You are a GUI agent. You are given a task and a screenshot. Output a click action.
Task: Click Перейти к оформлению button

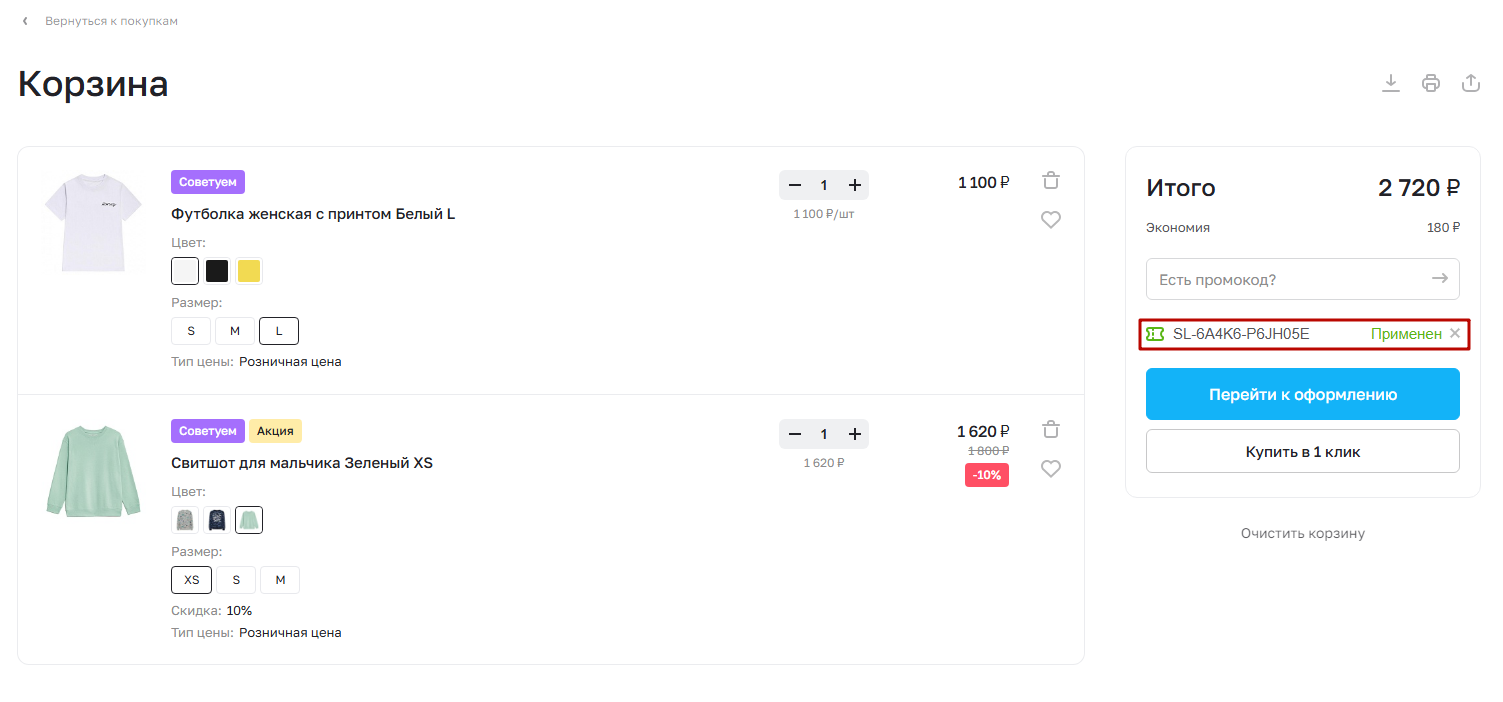coord(1302,394)
